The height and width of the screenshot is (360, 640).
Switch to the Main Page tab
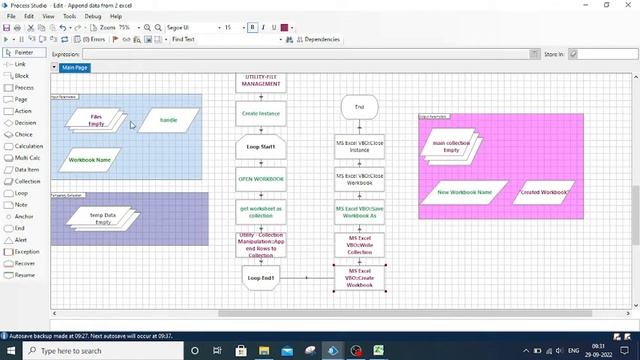coord(75,67)
